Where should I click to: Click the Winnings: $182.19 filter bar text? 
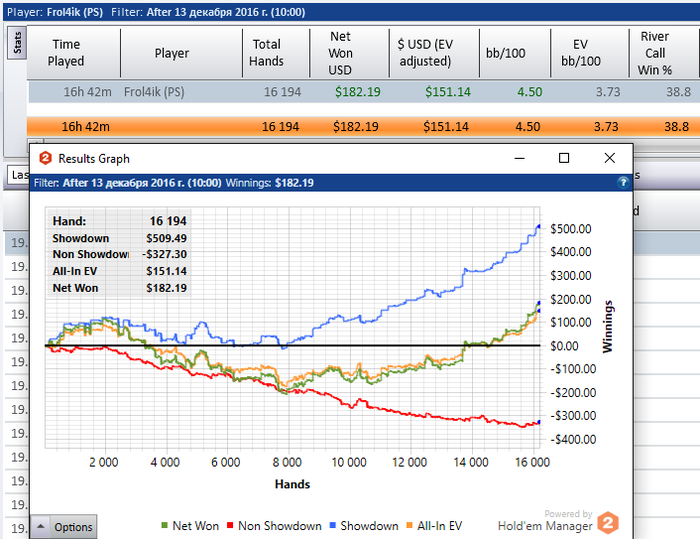[270, 183]
